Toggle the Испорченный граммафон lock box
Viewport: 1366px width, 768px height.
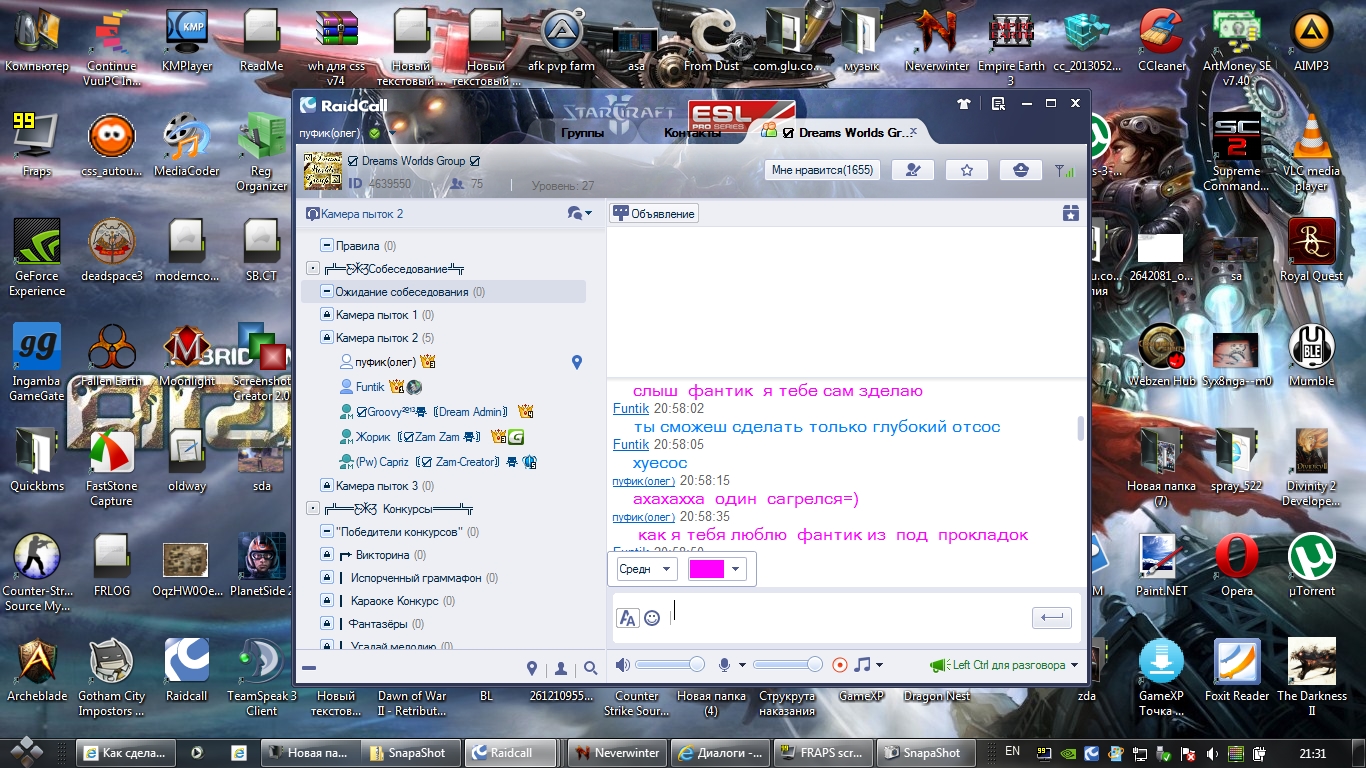[326, 577]
